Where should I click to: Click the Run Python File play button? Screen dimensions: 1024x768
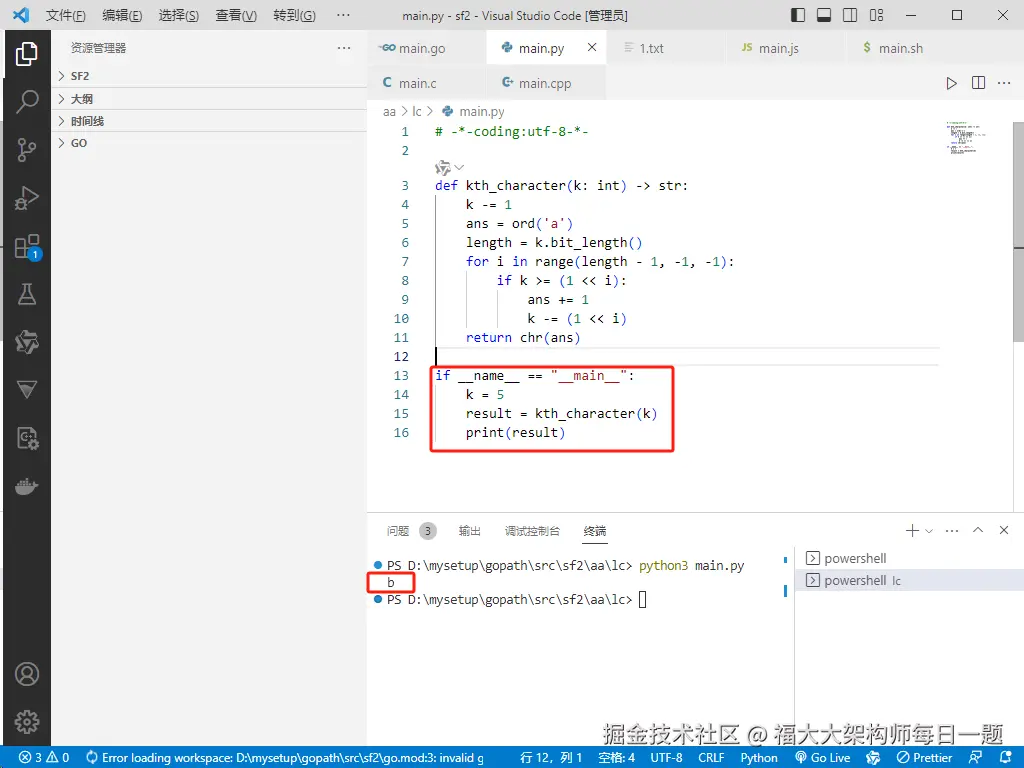point(952,83)
